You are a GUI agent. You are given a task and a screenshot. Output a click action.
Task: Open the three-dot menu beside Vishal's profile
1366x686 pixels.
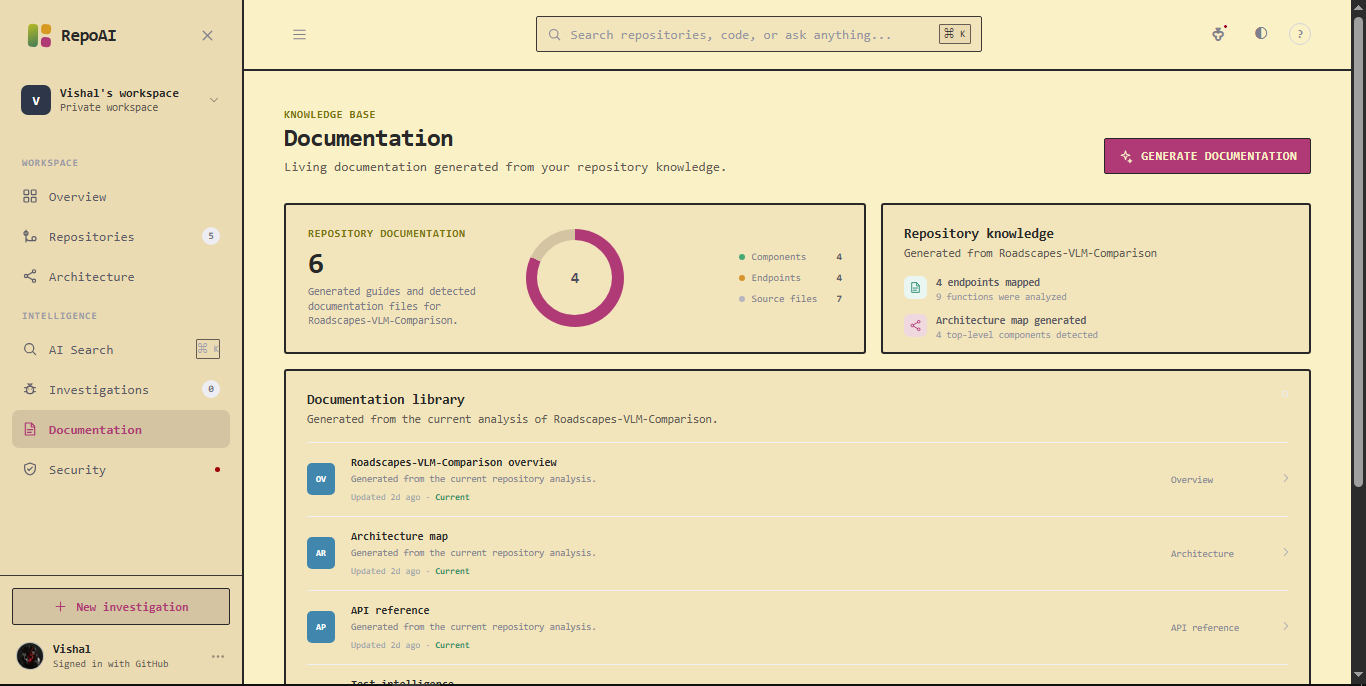click(218, 656)
